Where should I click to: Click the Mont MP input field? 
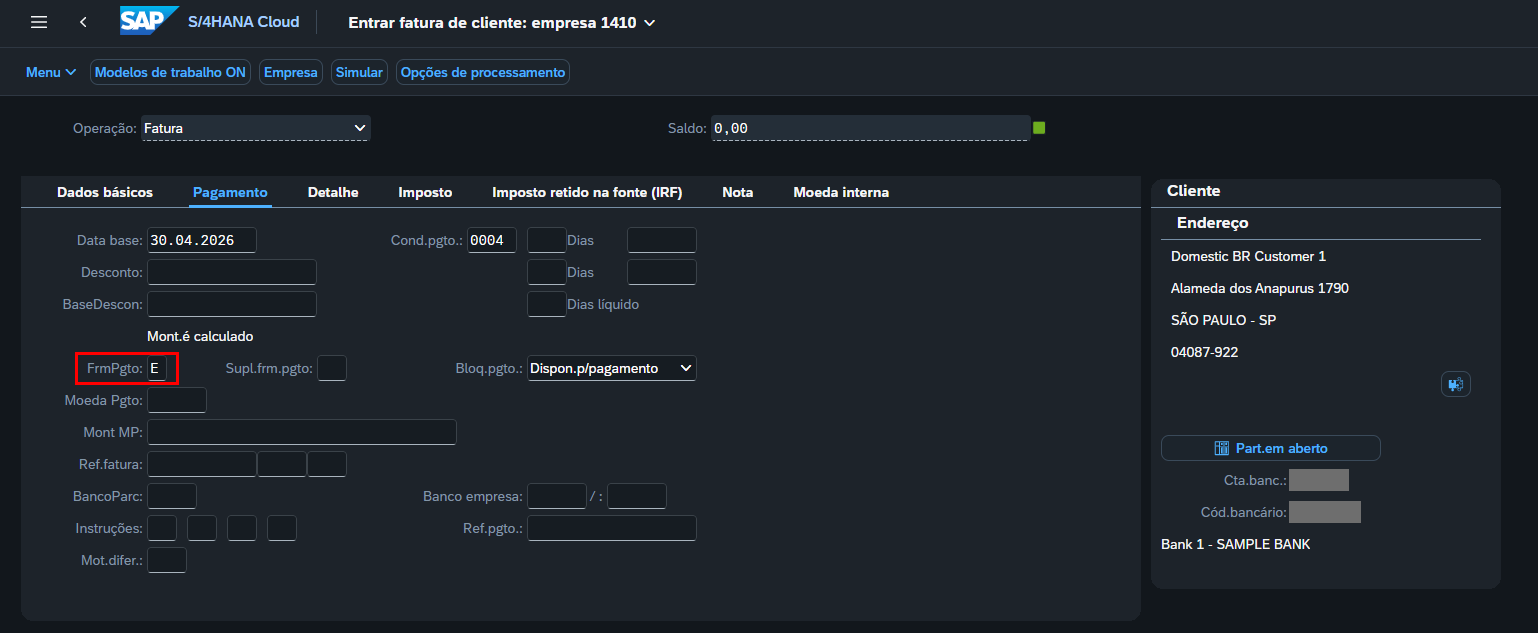[x=302, y=432]
